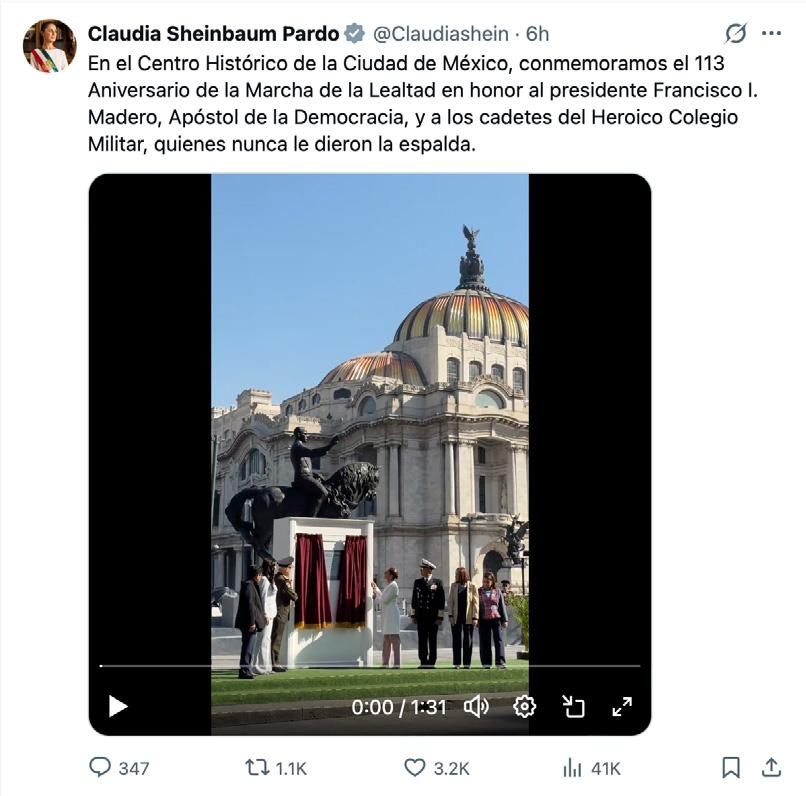Open Claudia Sheinbaum Pardo profile name
The width and height of the screenshot is (806, 796).
[x=213, y=34]
